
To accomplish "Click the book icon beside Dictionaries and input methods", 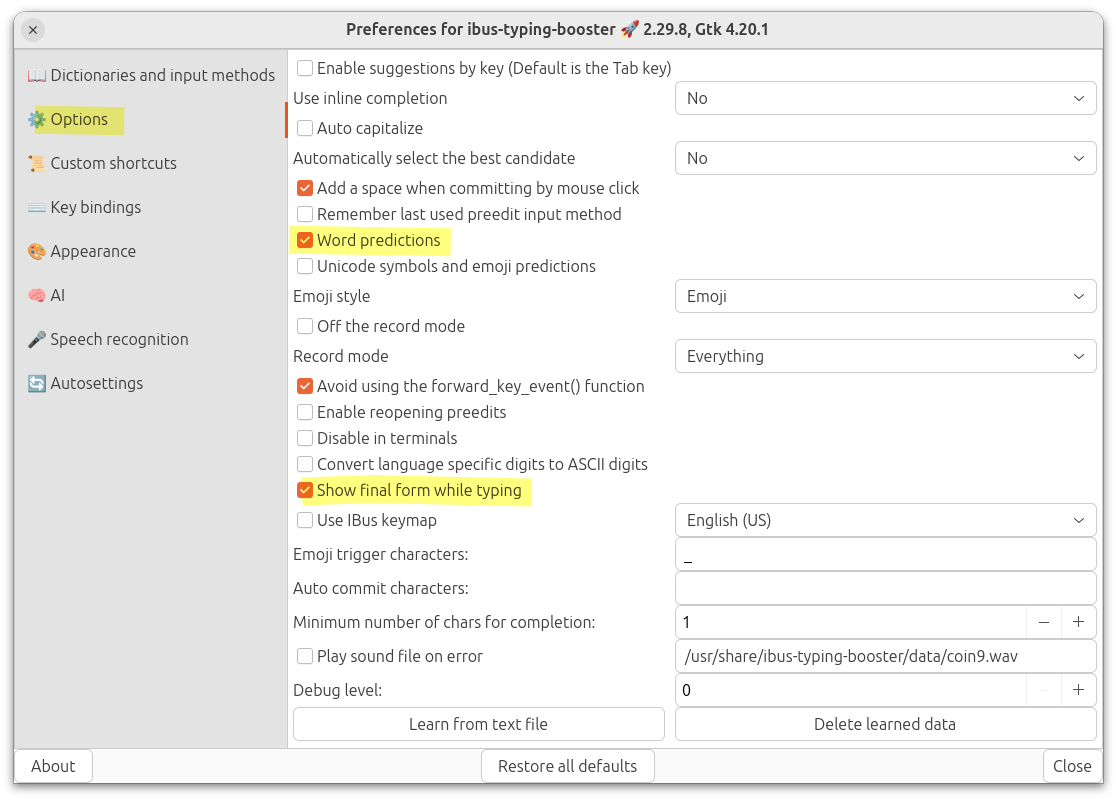I will pyautogui.click(x=37, y=76).
